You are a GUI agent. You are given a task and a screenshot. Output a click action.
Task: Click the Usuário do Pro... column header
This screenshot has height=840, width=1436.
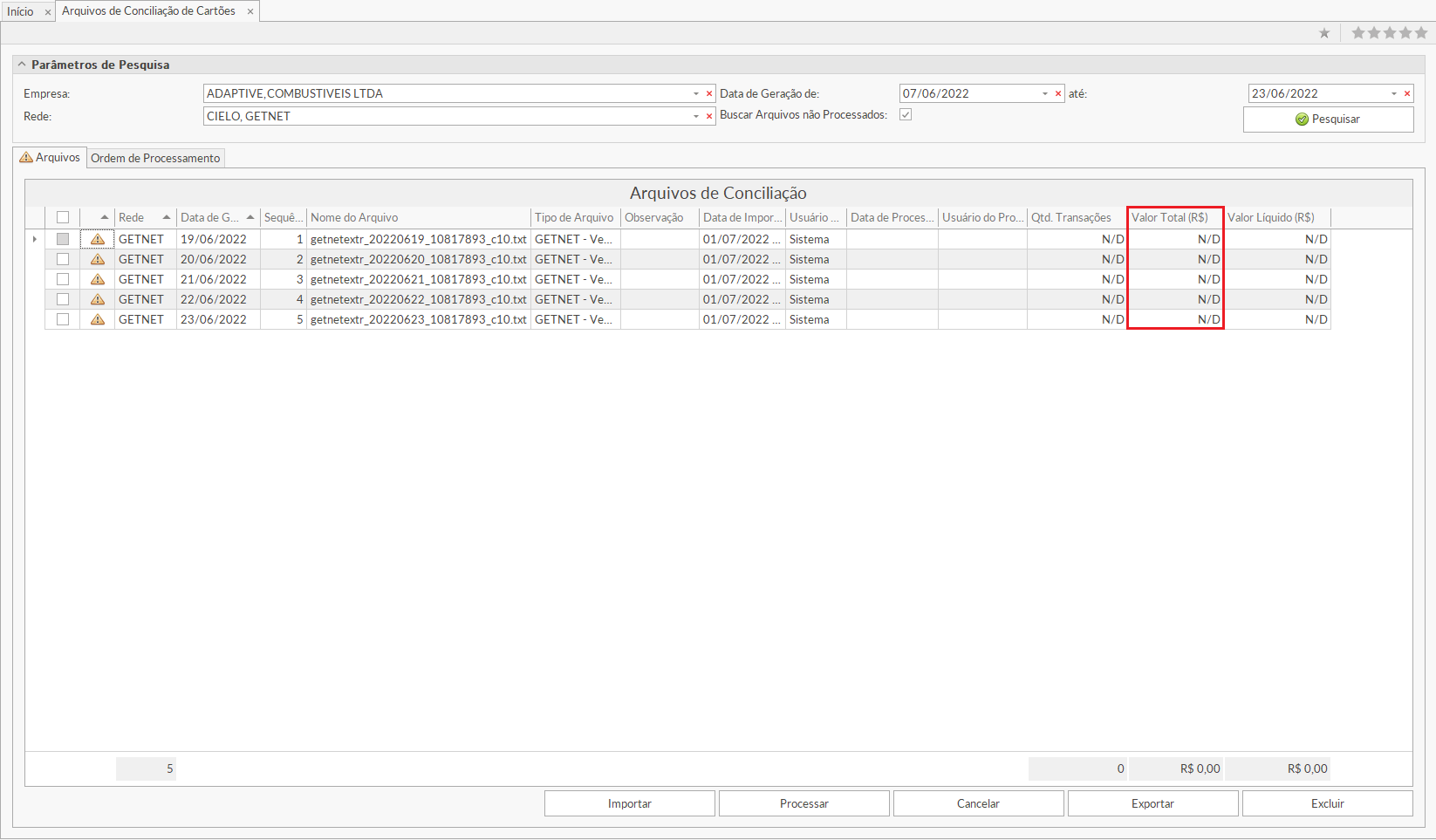point(982,217)
